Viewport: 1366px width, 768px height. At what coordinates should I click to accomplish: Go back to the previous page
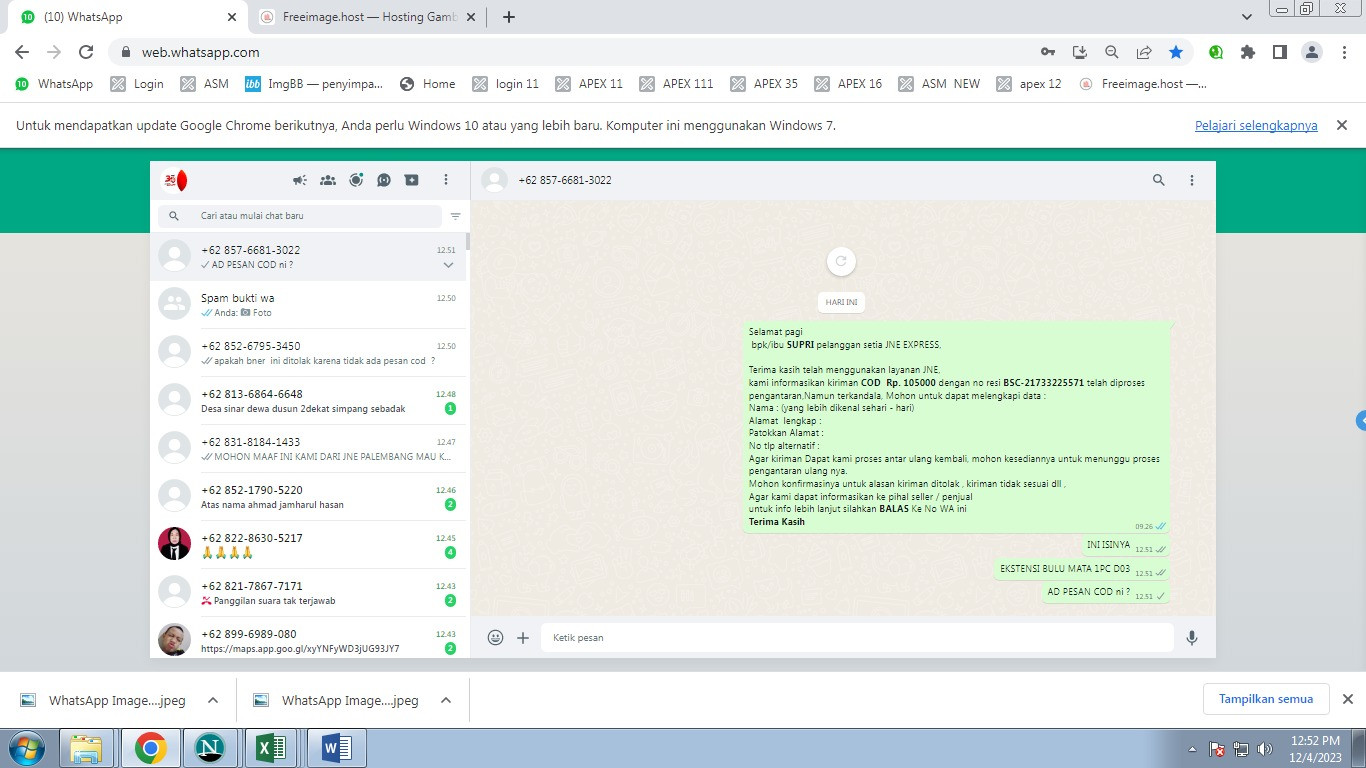pyautogui.click(x=22, y=52)
